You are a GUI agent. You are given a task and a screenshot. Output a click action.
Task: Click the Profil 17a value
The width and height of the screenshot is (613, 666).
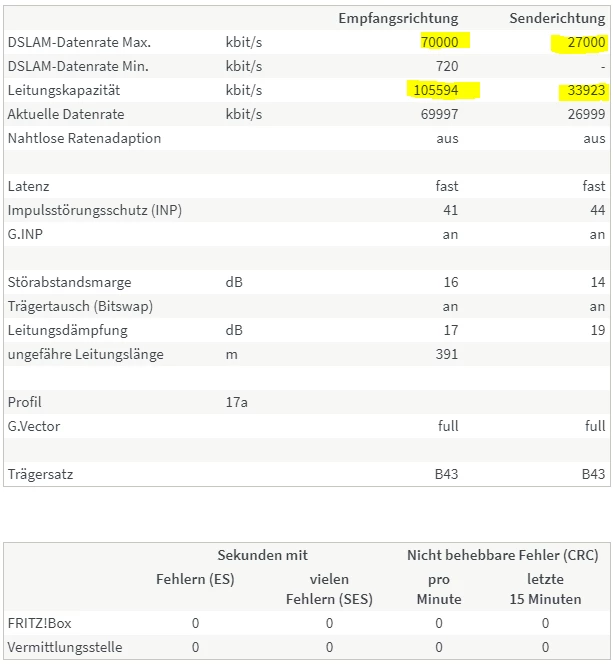point(237,402)
